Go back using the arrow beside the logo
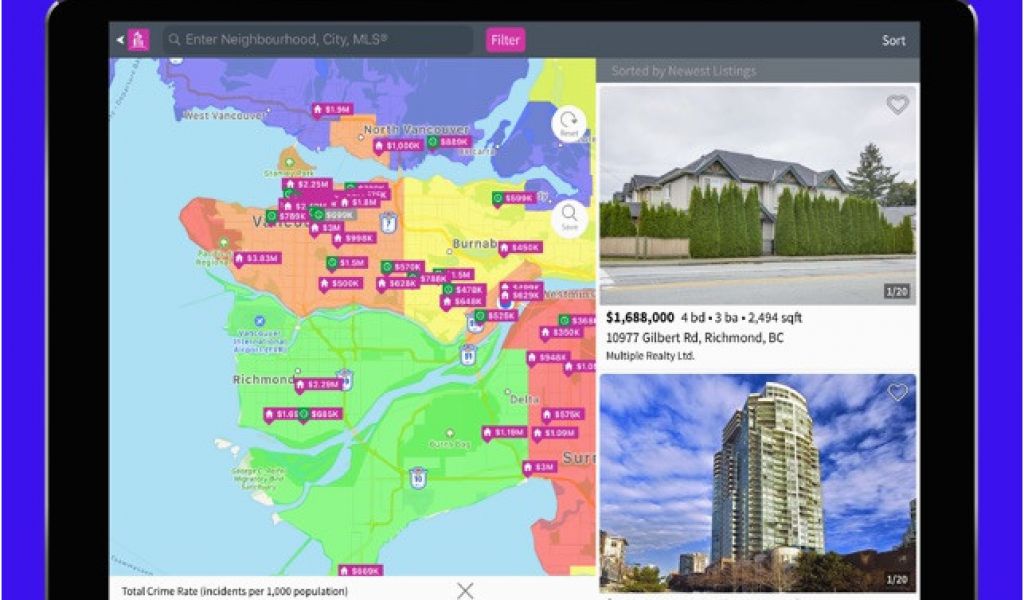This screenshot has width=1024, height=600. pos(120,40)
